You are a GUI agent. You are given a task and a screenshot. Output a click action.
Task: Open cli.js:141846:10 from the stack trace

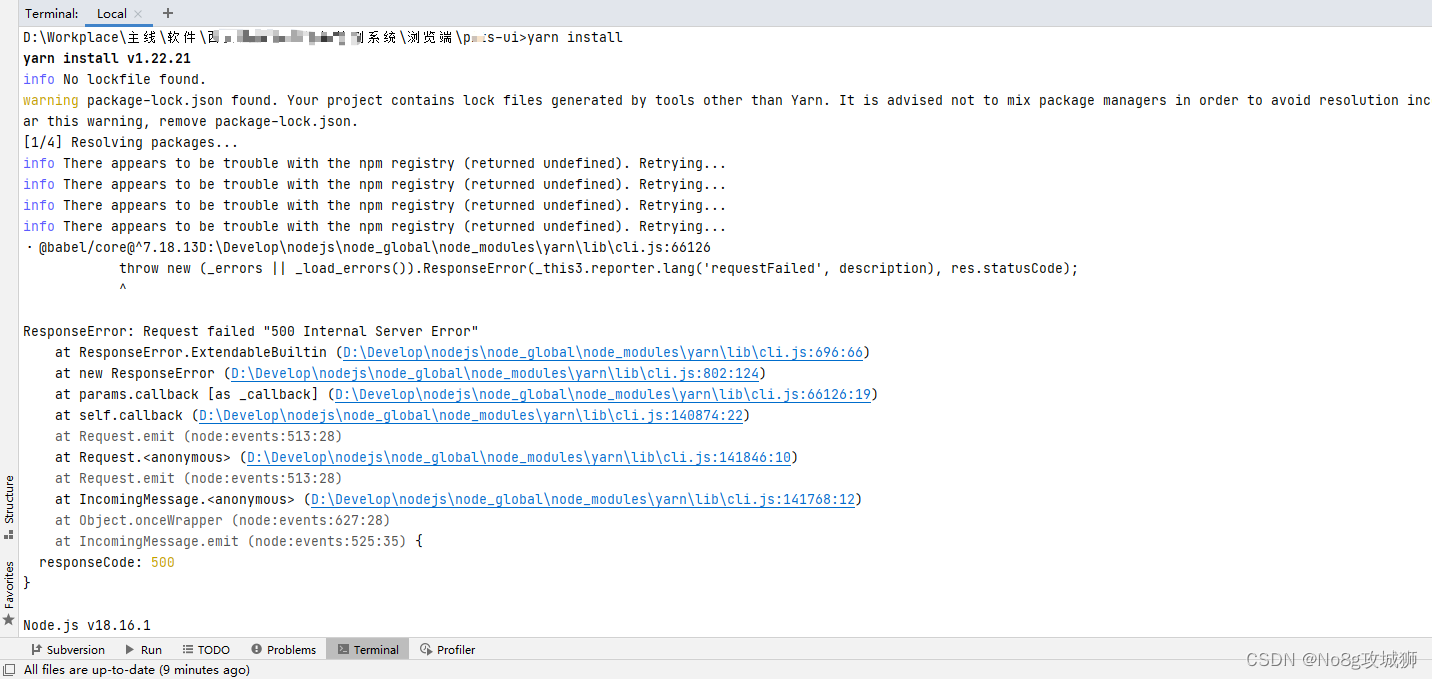coord(517,457)
